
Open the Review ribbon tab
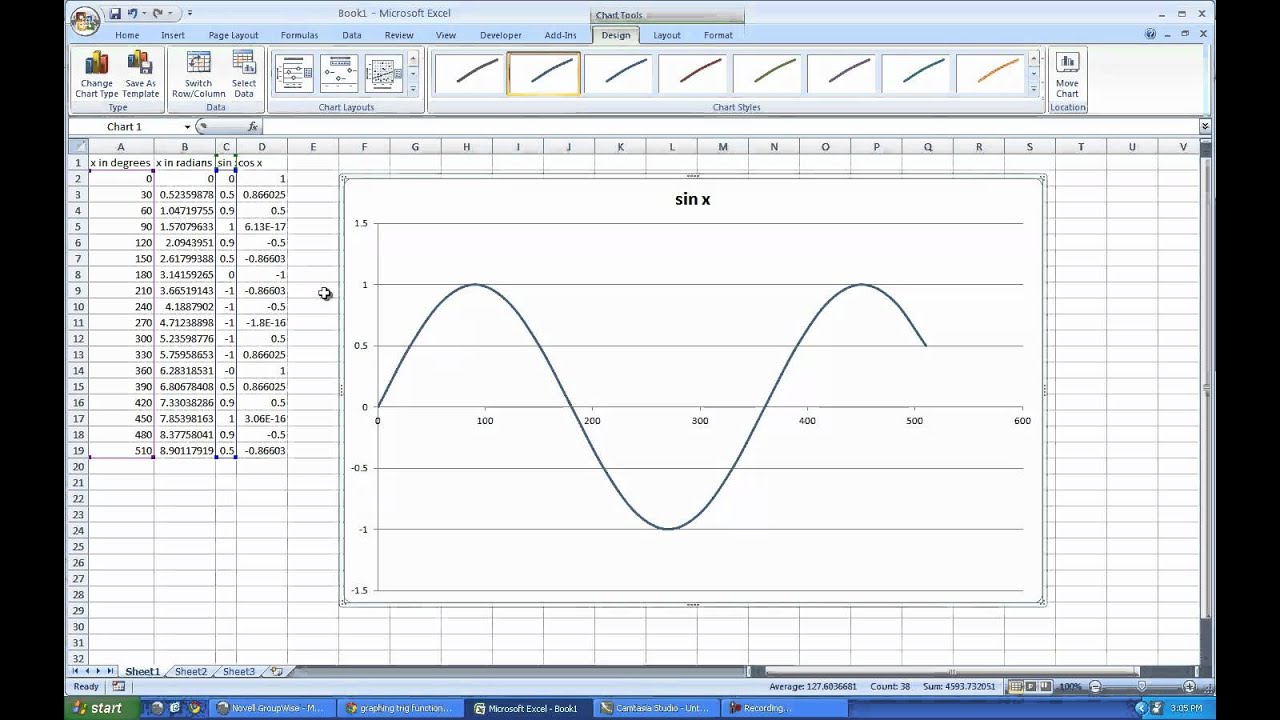[399, 35]
